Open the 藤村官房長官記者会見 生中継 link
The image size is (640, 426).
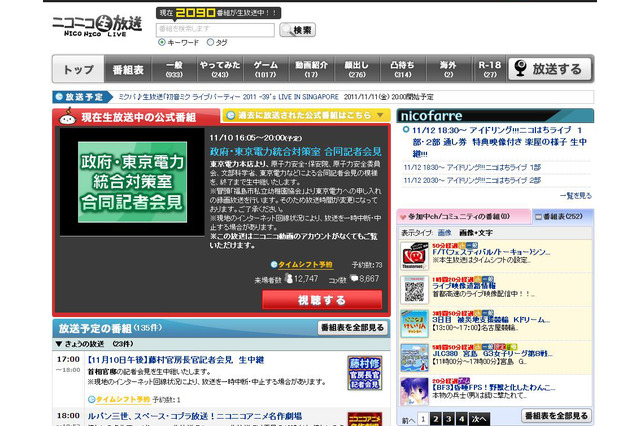tap(176, 360)
